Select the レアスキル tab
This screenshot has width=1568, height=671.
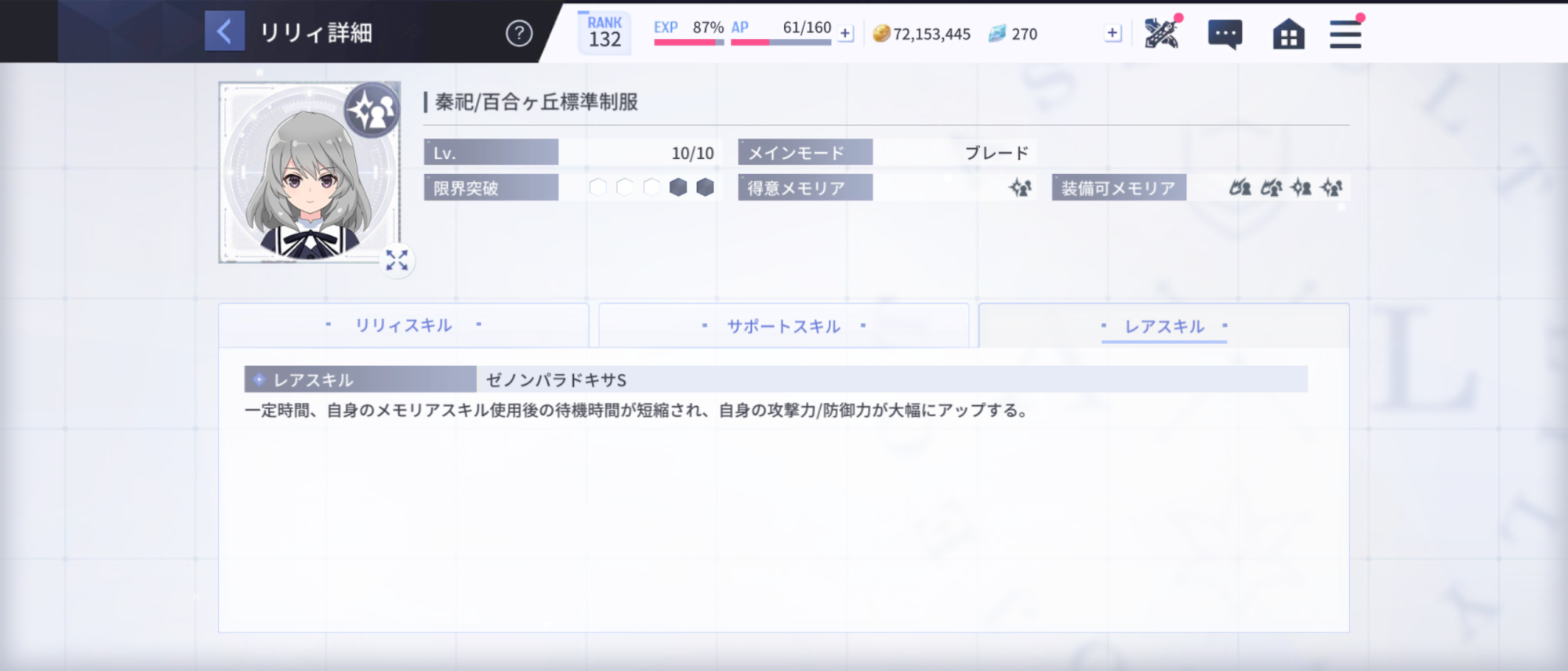(1163, 326)
